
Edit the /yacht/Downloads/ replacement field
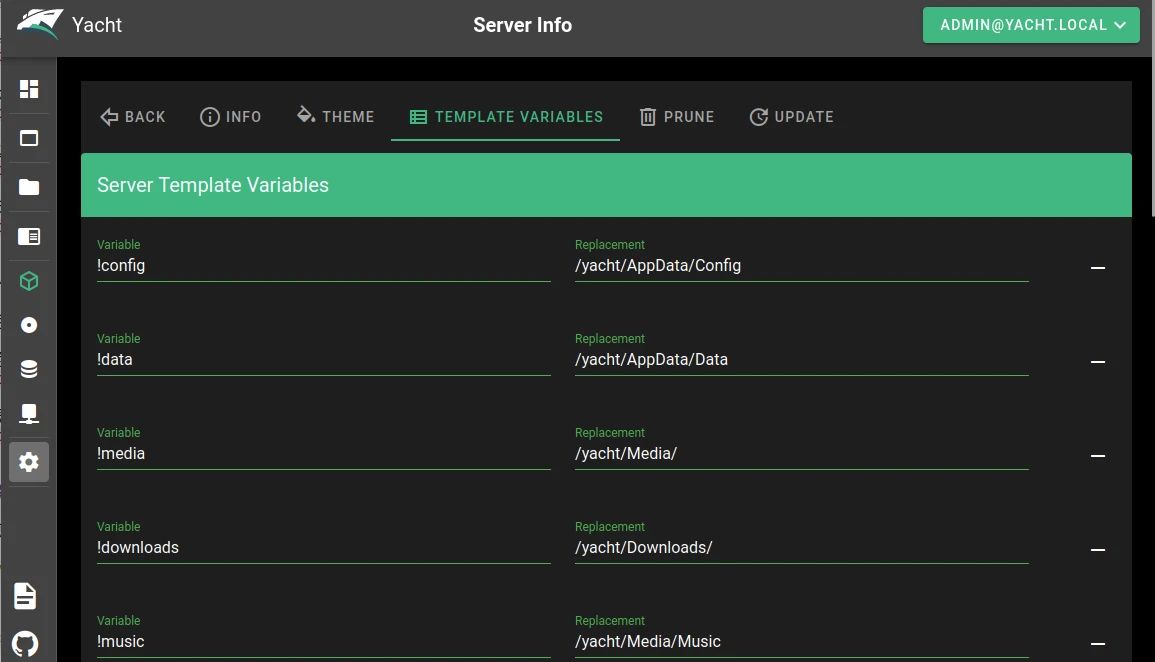(801, 548)
